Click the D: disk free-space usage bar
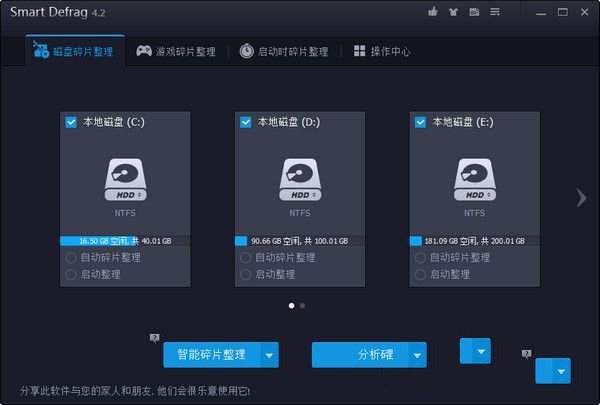This screenshot has height=405, width=600. pos(300,241)
